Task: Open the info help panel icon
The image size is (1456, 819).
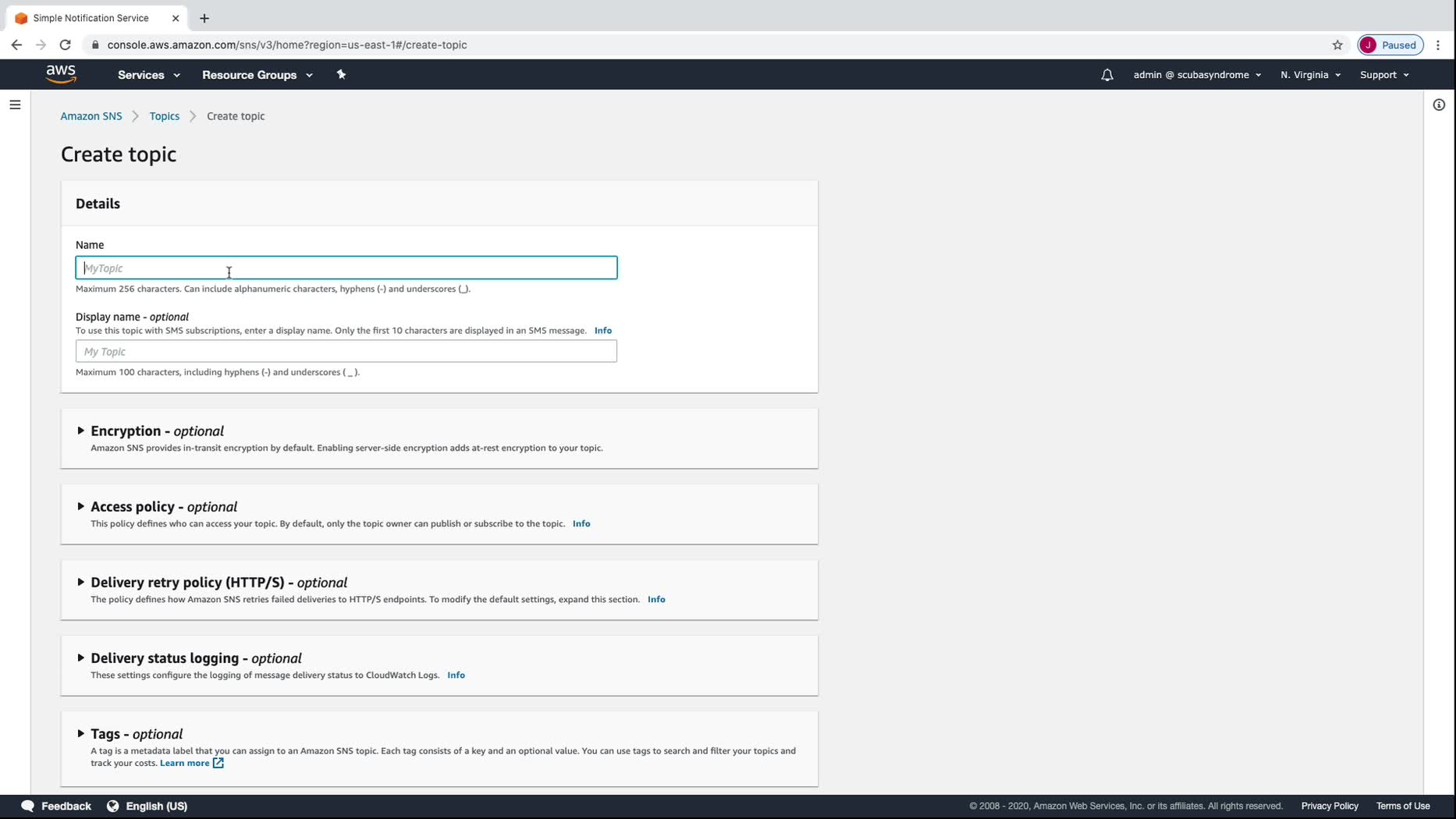Action: click(x=1440, y=105)
